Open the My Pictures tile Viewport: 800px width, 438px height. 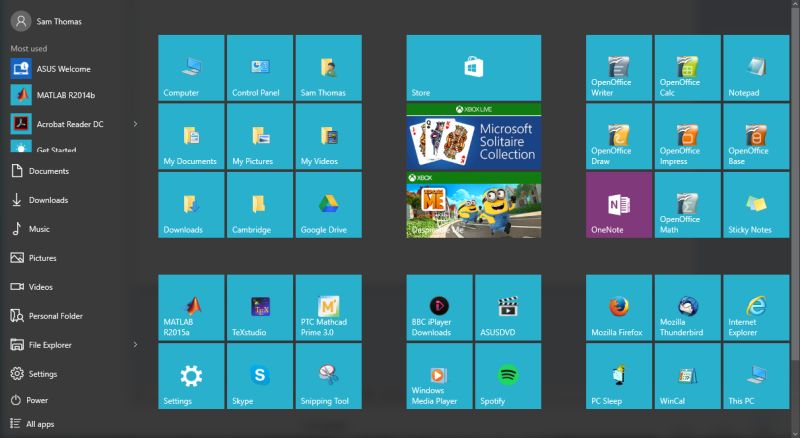[x=260, y=136]
